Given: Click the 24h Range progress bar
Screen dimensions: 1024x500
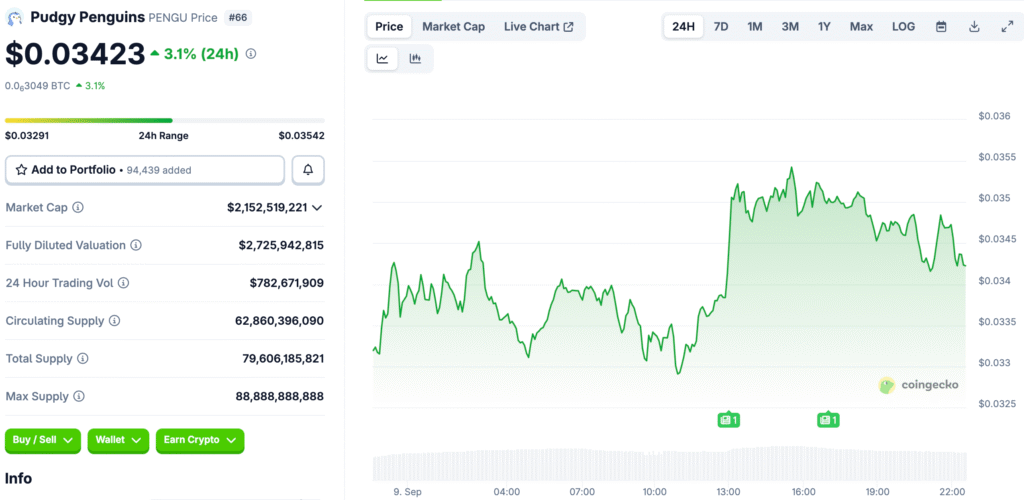Looking at the screenshot, I should coord(165,120).
